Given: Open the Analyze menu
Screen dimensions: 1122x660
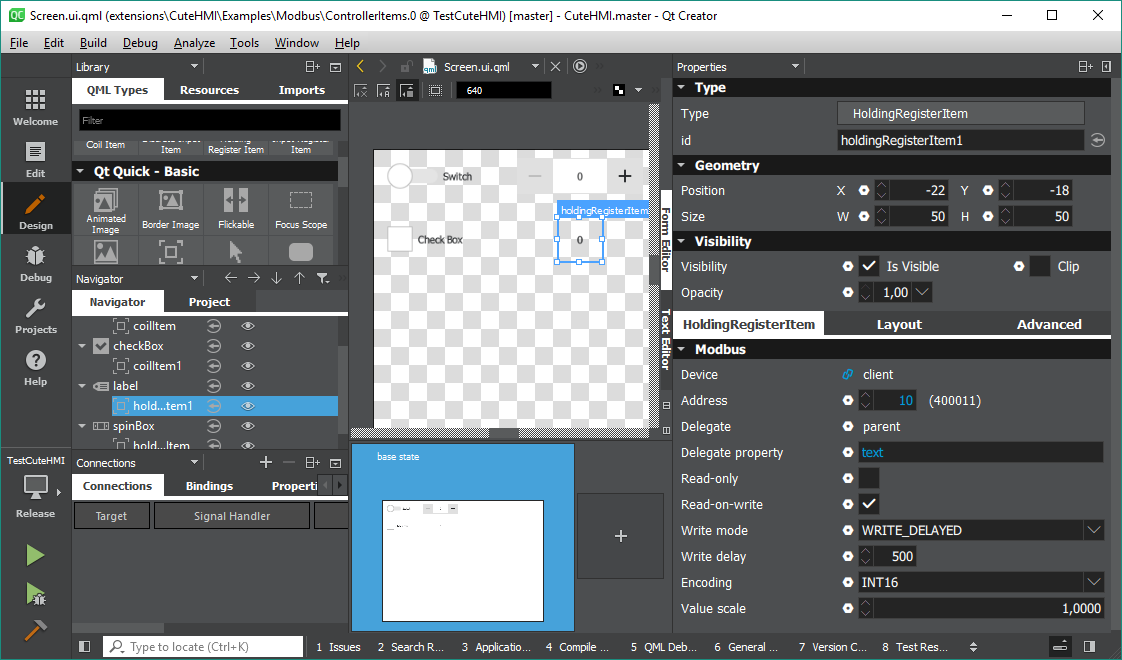Looking at the screenshot, I should (x=194, y=43).
